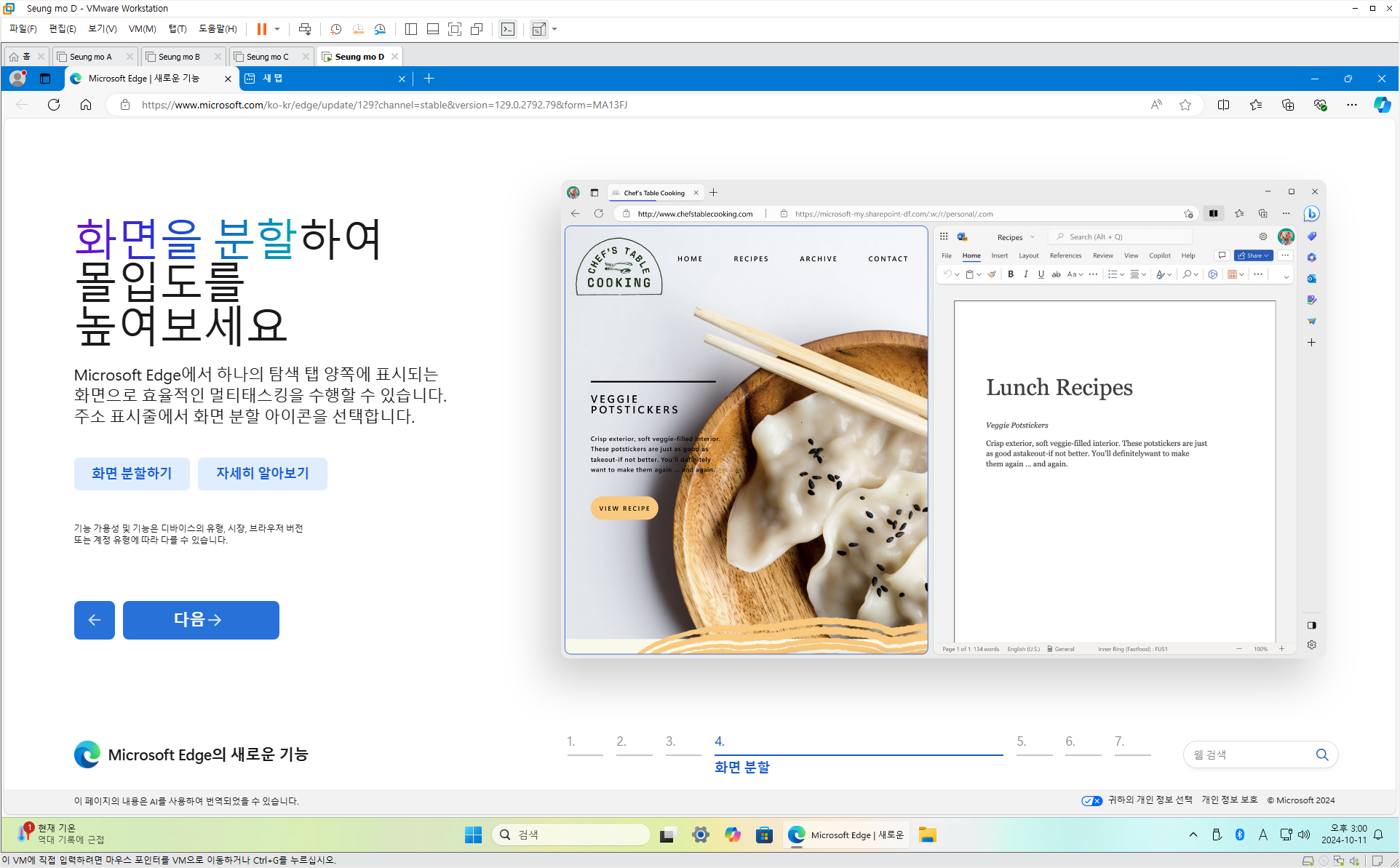Open VMware VM(M) menu
Image resolution: width=1400 pixels, height=868 pixels.
pos(142,29)
